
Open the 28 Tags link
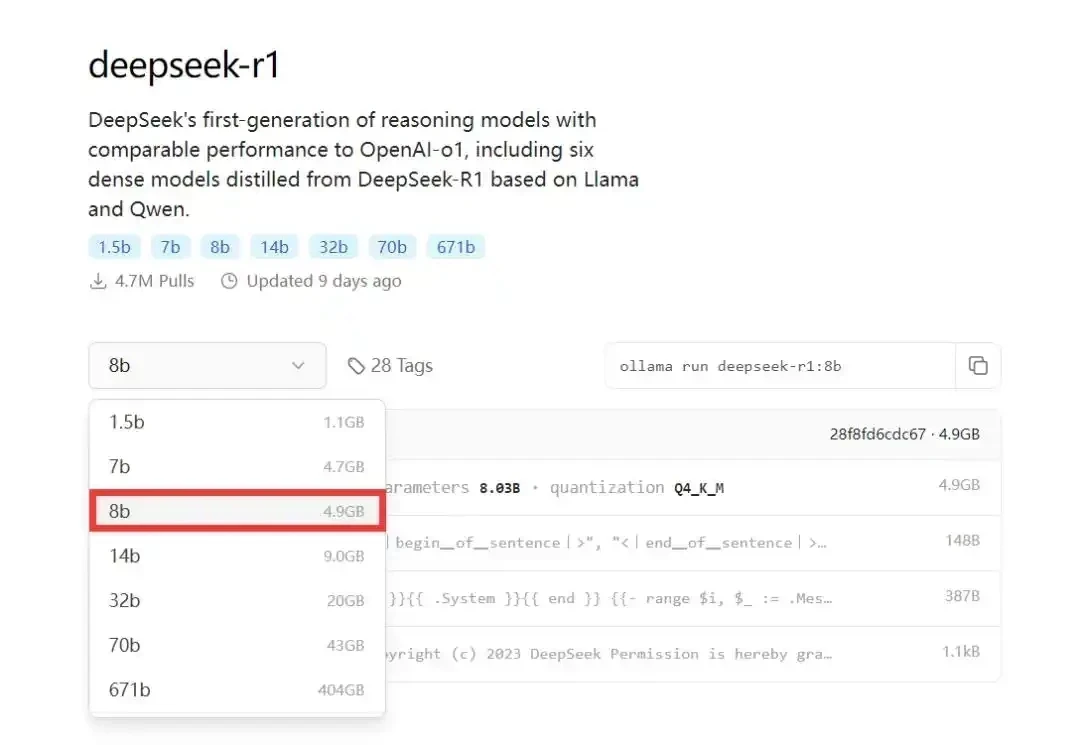(391, 366)
